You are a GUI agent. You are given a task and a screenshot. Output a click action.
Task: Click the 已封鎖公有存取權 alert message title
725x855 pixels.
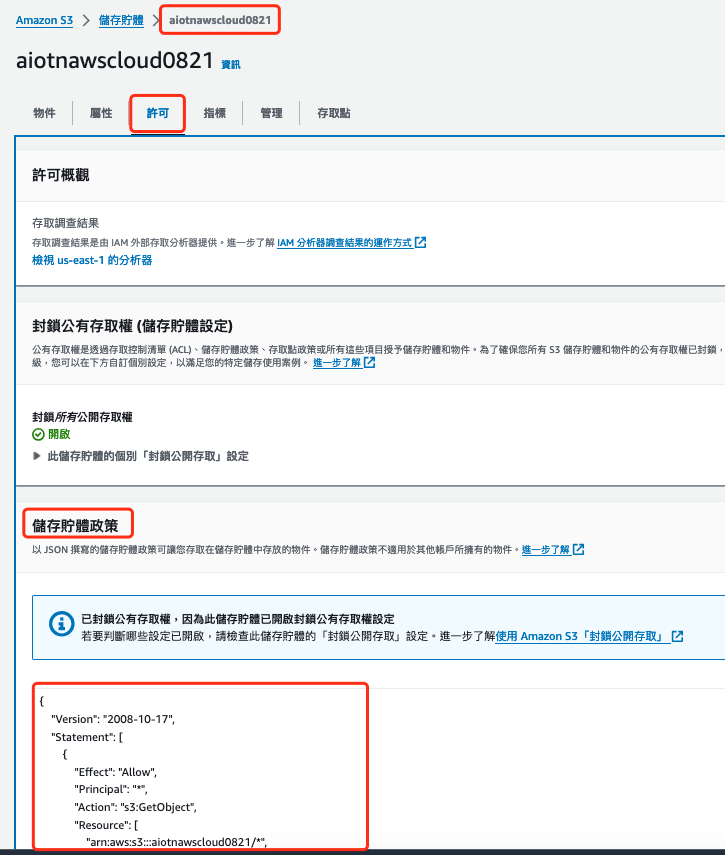(238, 619)
